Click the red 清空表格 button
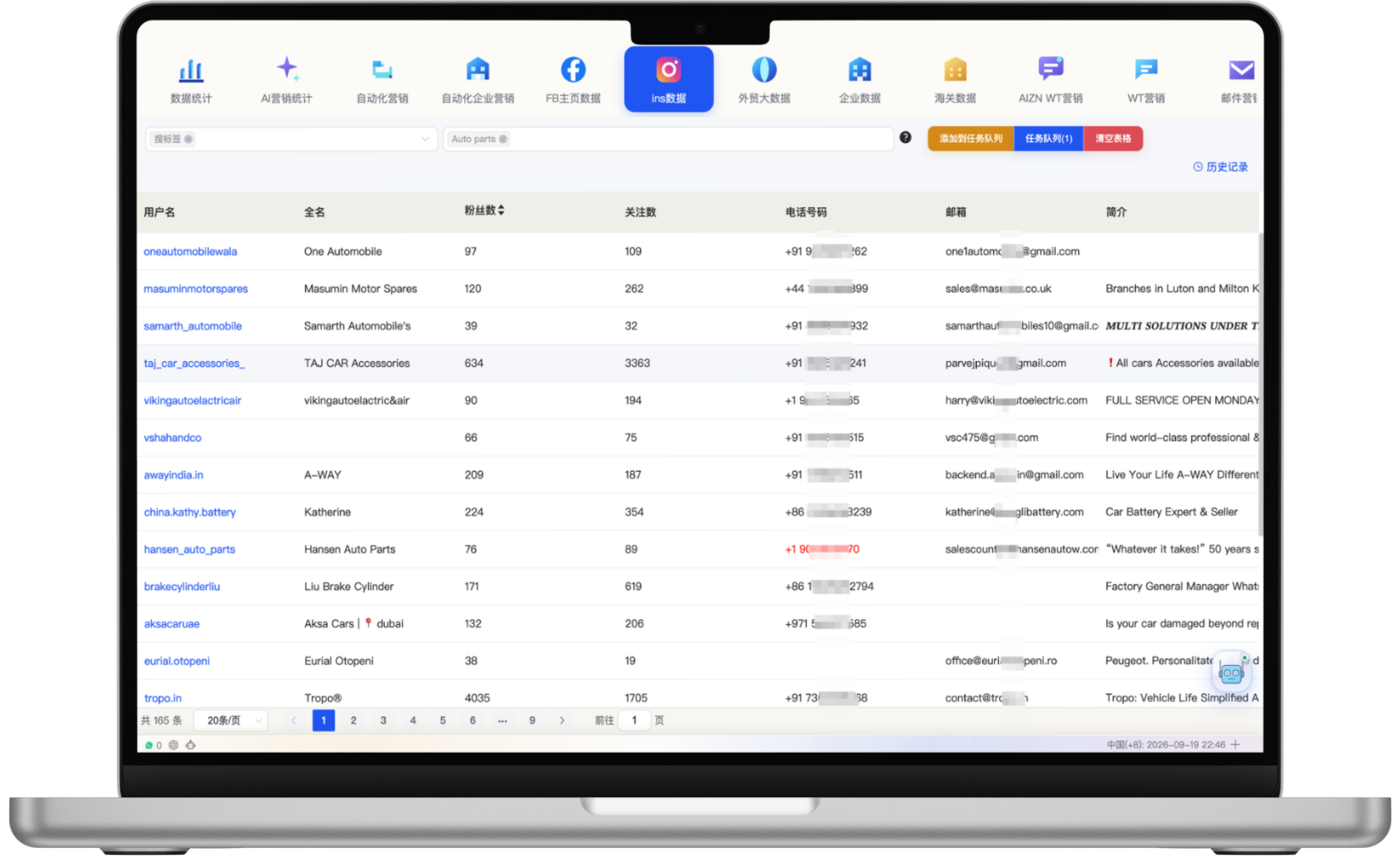This screenshot has width=1400, height=856. (1113, 139)
